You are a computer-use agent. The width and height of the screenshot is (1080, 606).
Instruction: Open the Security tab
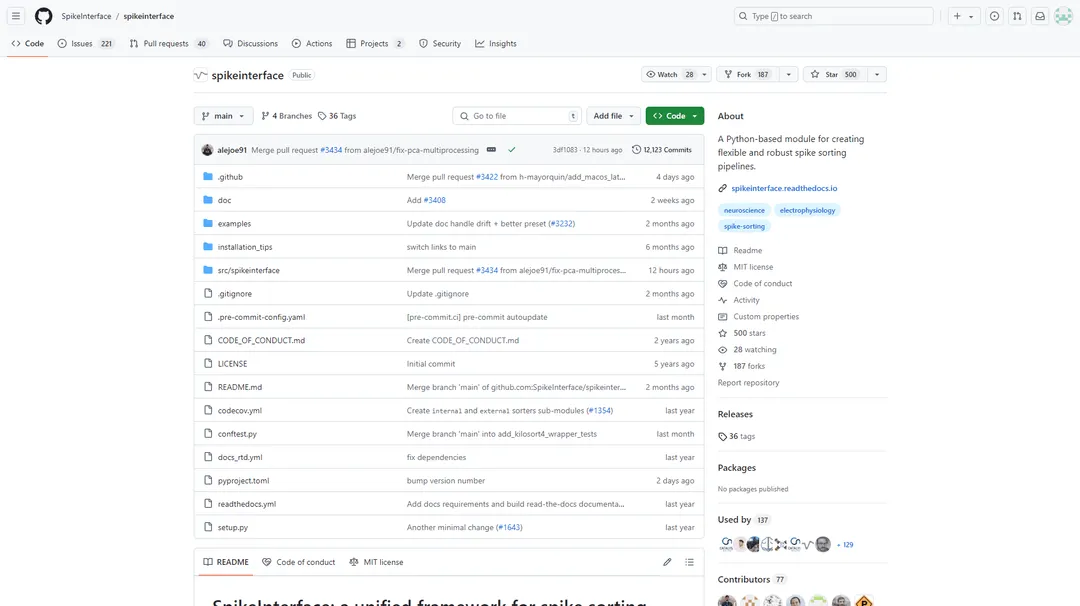[439, 43]
